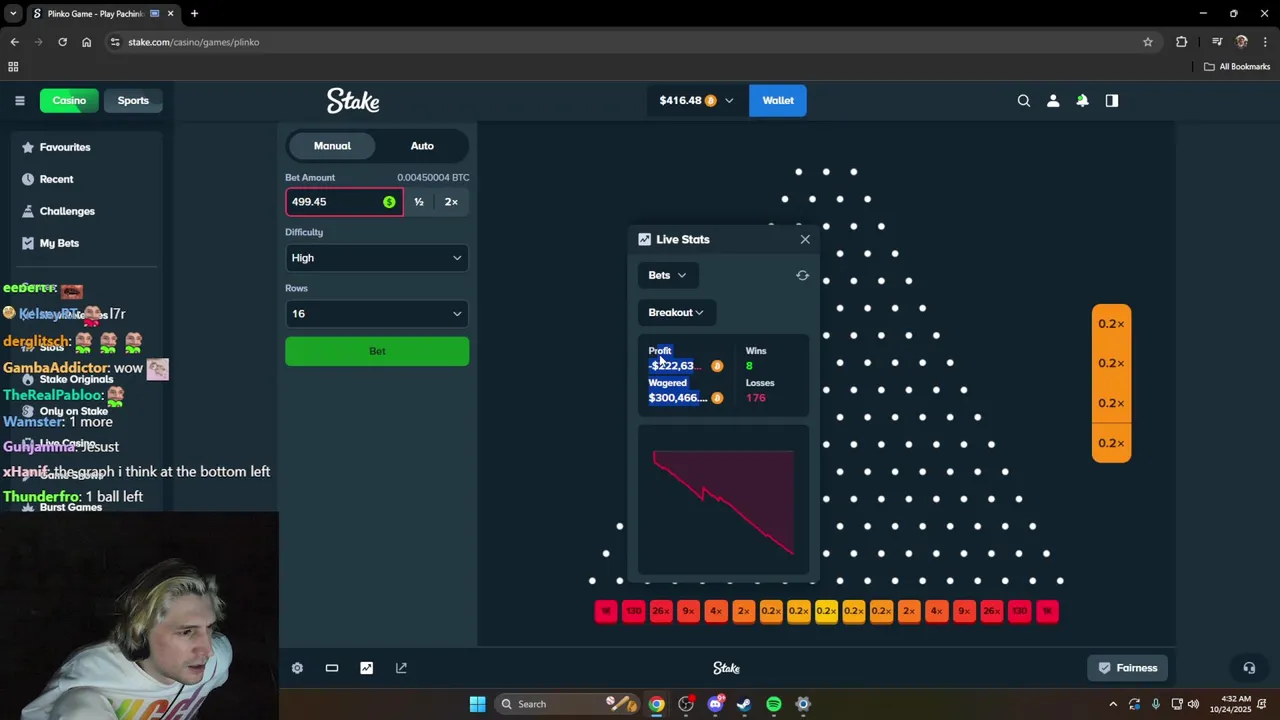Open Favourites in sidebar
1280x720 pixels.
(x=65, y=147)
